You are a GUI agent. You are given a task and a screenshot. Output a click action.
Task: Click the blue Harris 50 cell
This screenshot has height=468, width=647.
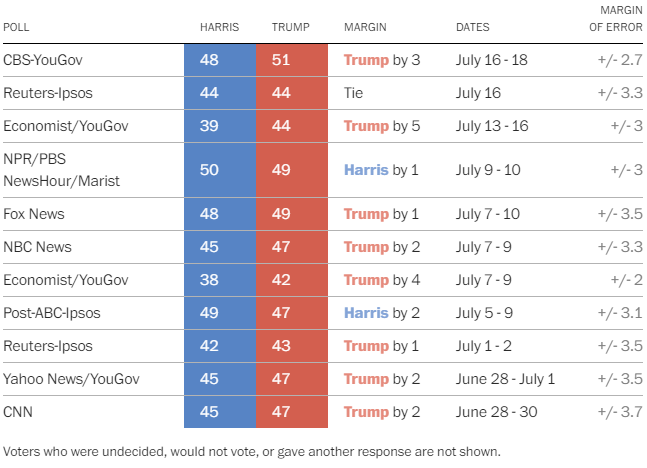click(209, 170)
